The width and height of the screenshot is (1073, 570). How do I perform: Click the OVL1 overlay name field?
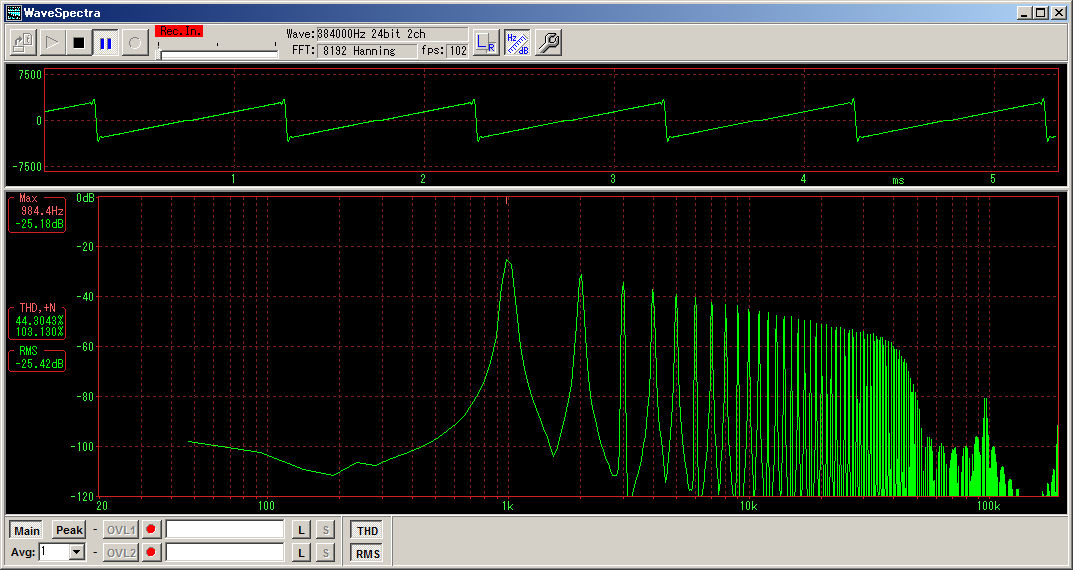tap(225, 530)
